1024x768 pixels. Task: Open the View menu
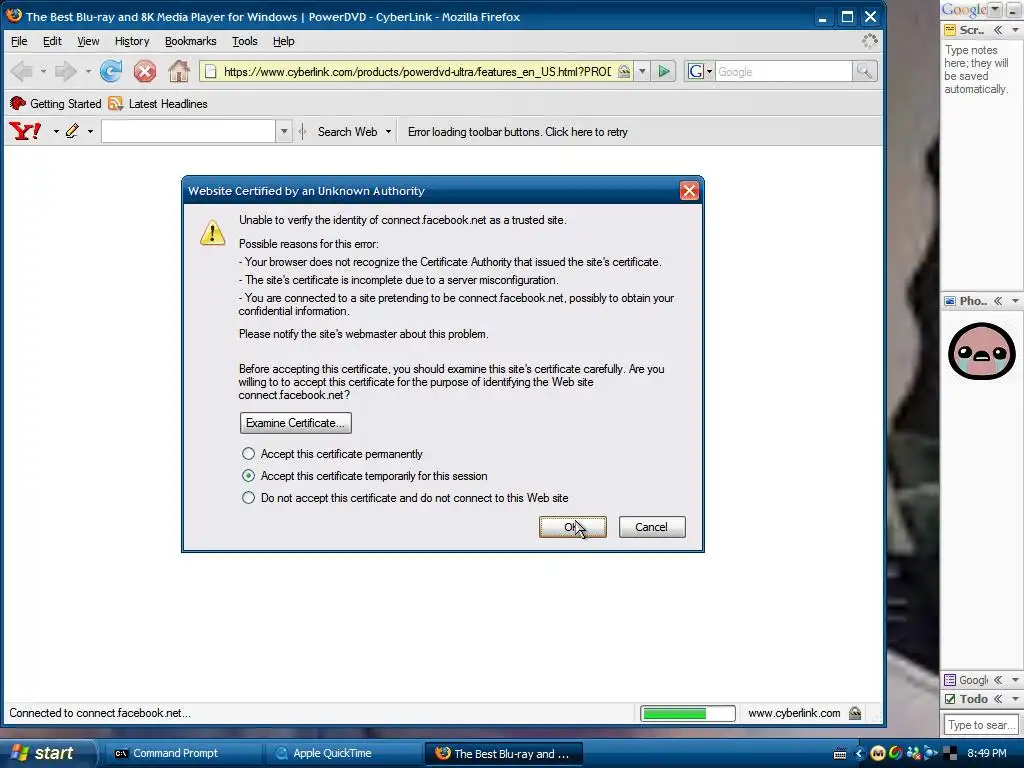pyautogui.click(x=88, y=41)
